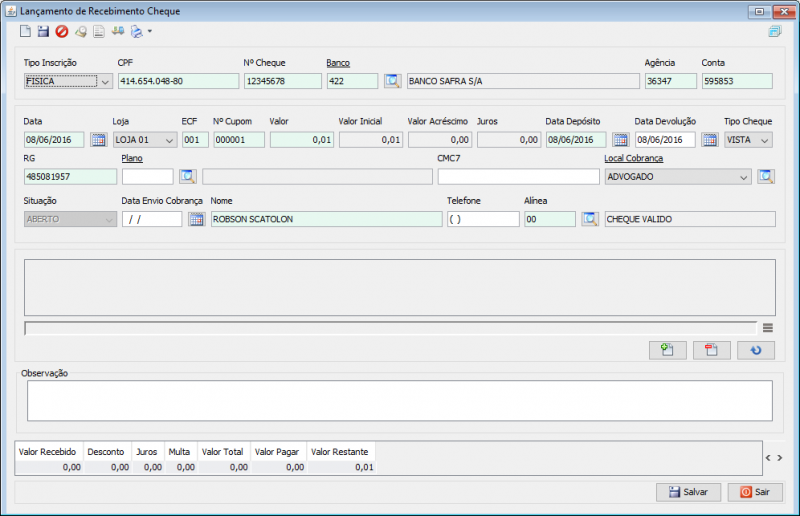Viewport: 800px width, 516px height.
Task: Click the BANCO SAFRA S/A name field
Action: point(523,81)
